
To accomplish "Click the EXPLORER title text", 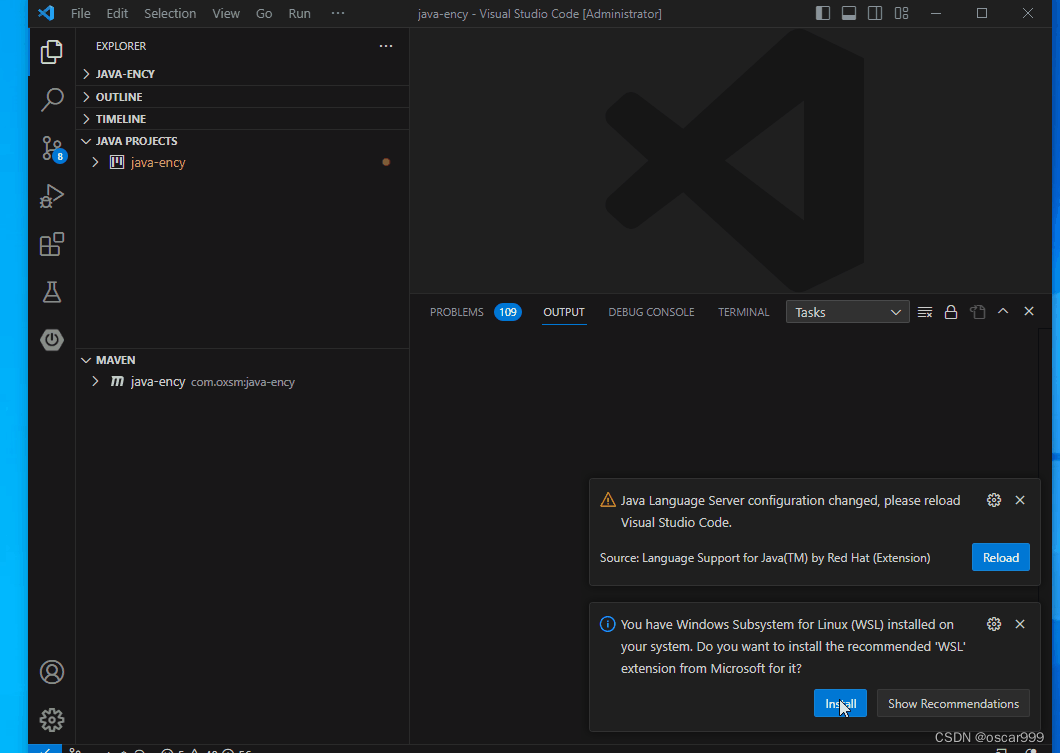I will (121, 46).
